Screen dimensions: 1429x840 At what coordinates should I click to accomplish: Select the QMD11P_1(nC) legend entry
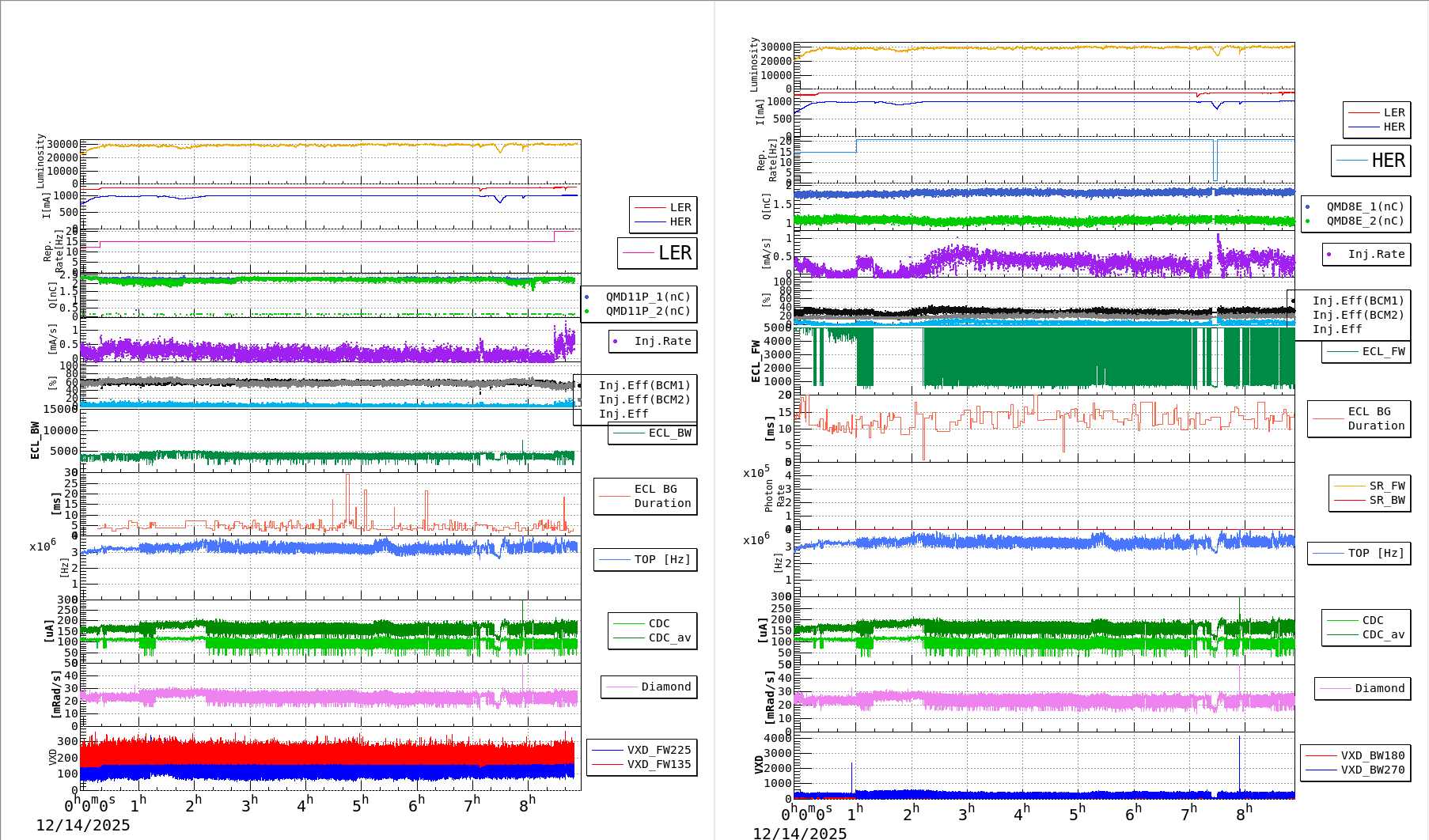click(647, 297)
